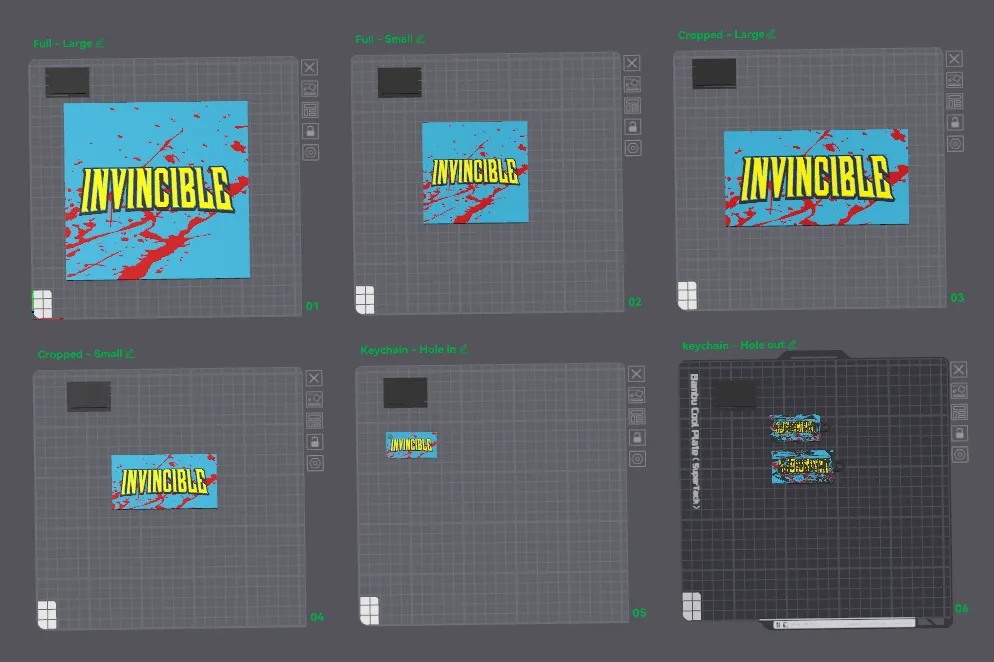
Task: Auto-orient objects on plate 05
Action: pos(636,394)
